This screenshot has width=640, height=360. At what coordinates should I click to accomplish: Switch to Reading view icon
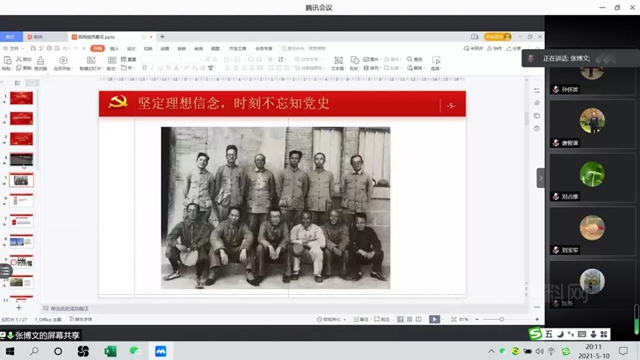419,319
